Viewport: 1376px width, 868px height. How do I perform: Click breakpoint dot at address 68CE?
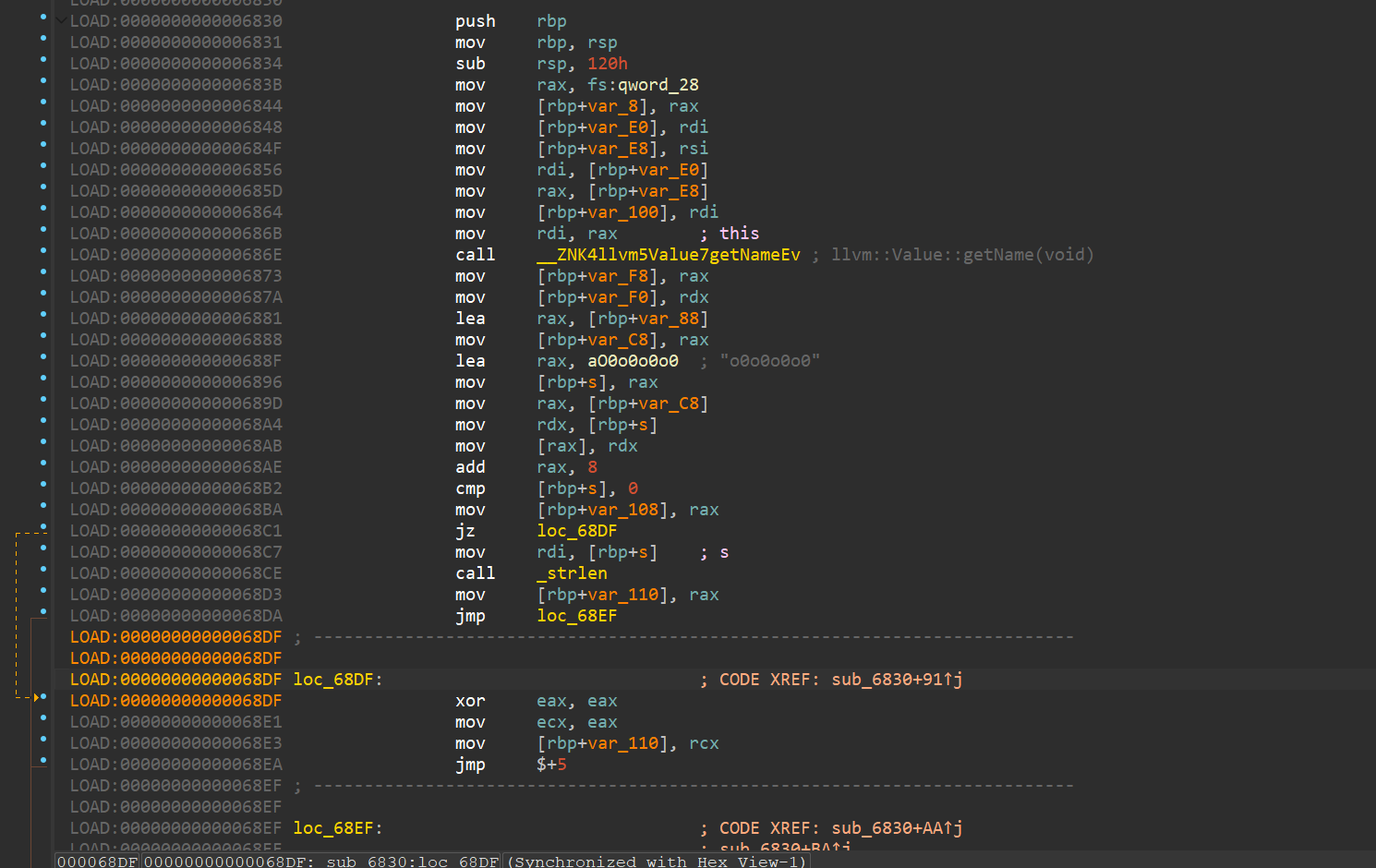tap(43, 570)
